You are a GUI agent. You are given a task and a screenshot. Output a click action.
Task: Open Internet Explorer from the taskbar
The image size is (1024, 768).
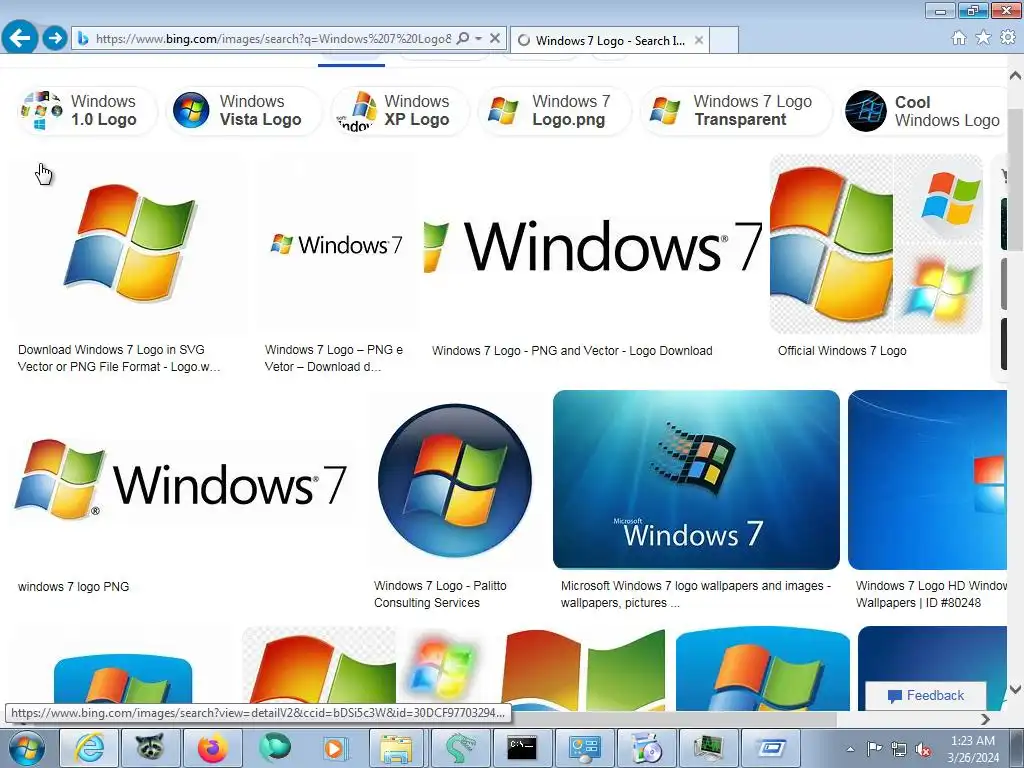coord(89,748)
